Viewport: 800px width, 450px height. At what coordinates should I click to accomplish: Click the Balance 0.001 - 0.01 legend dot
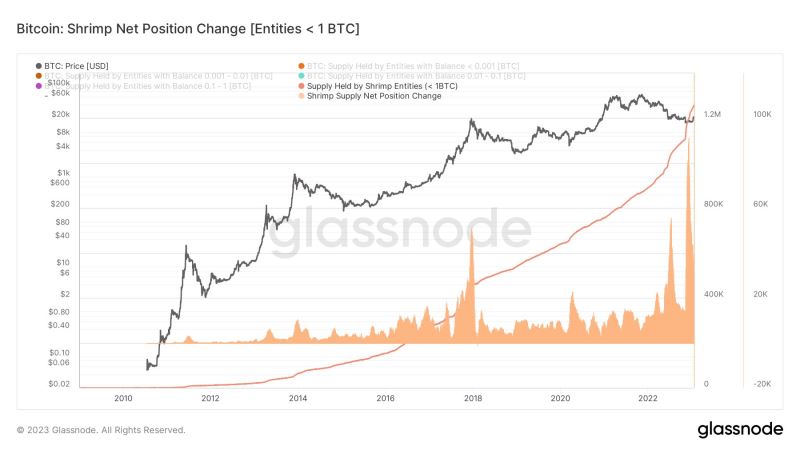click(x=39, y=76)
